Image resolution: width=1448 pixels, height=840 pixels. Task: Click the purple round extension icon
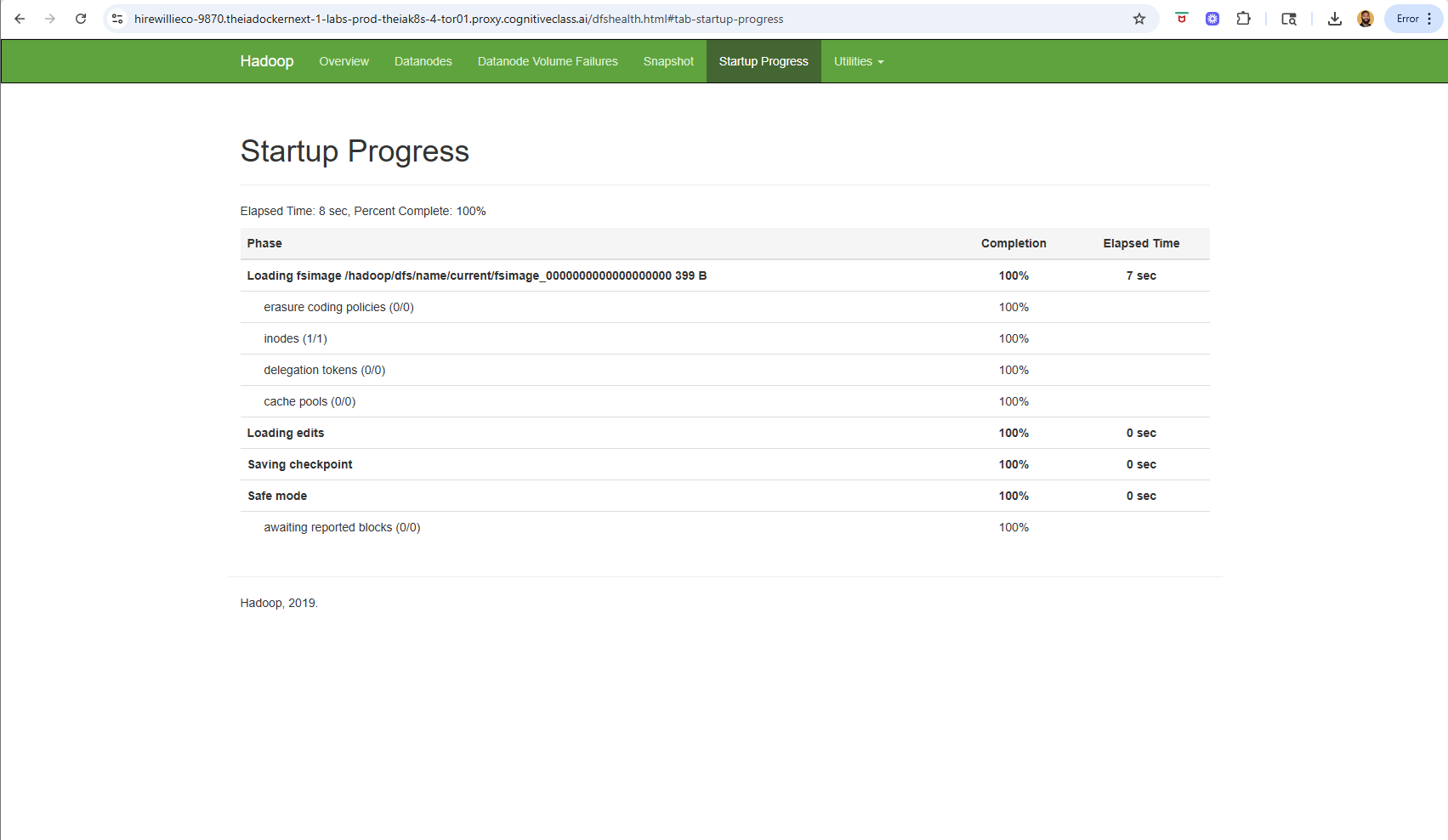pos(1212,19)
